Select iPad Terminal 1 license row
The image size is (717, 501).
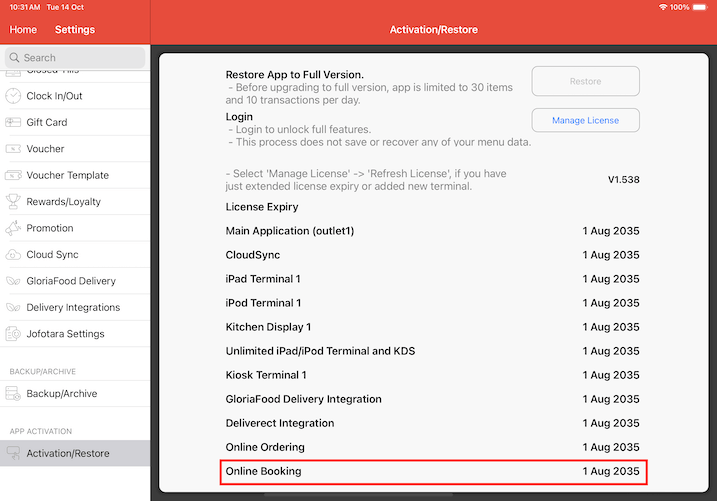432,279
